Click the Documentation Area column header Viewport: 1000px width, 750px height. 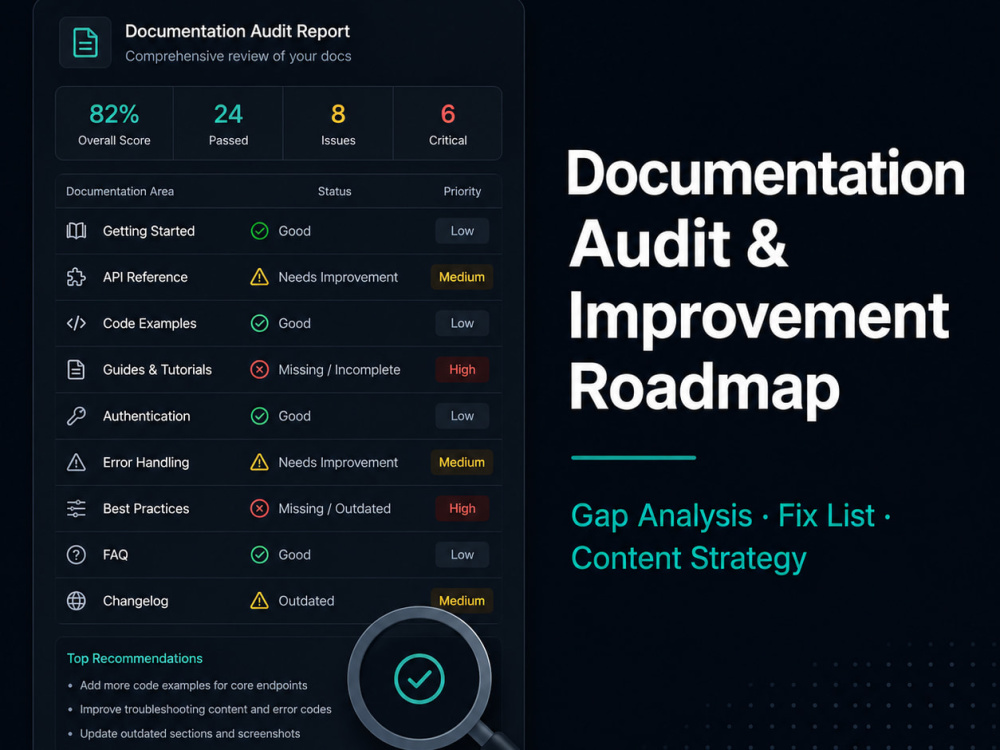(x=120, y=191)
